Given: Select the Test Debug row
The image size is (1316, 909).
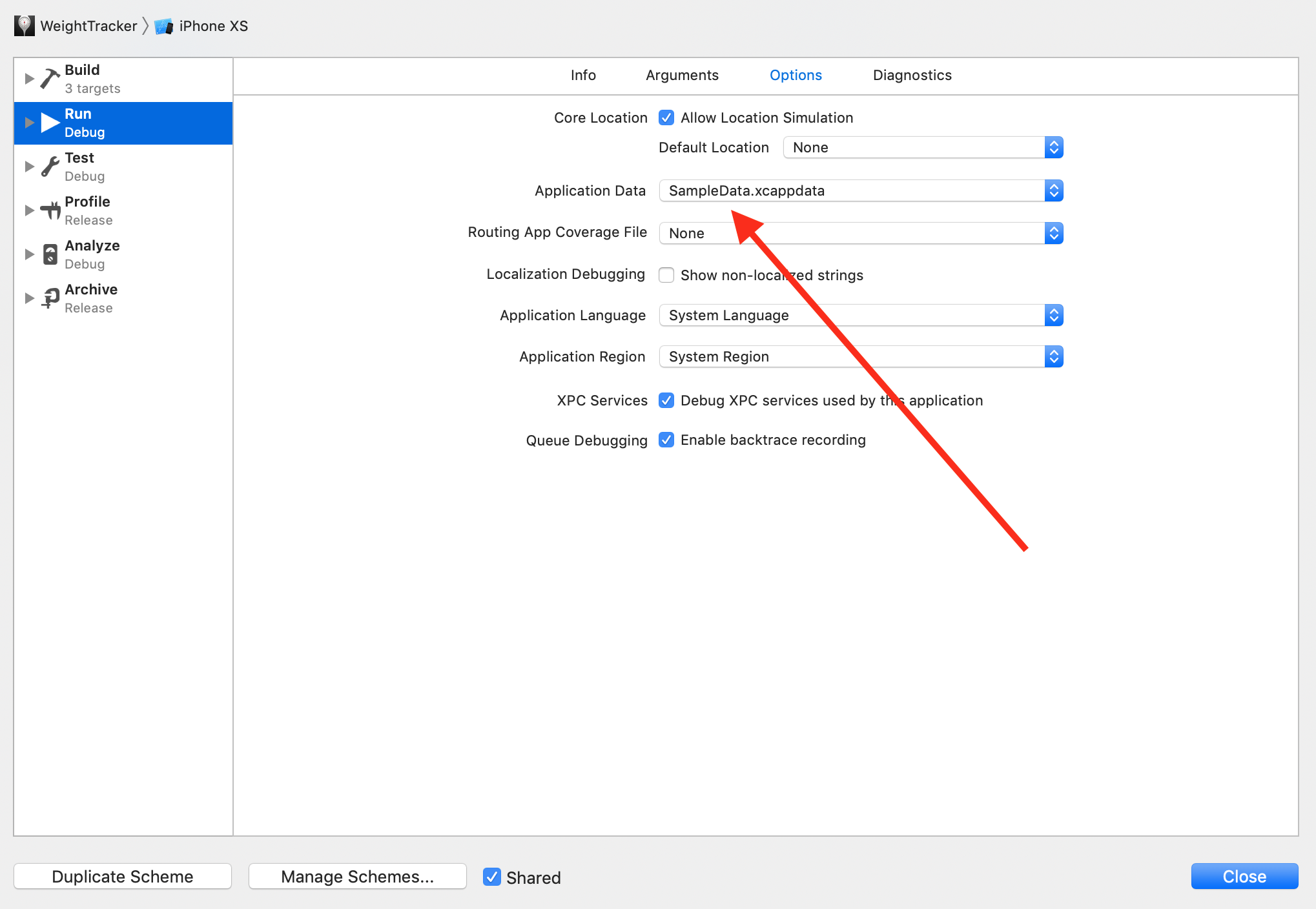Looking at the screenshot, I should click(x=123, y=167).
